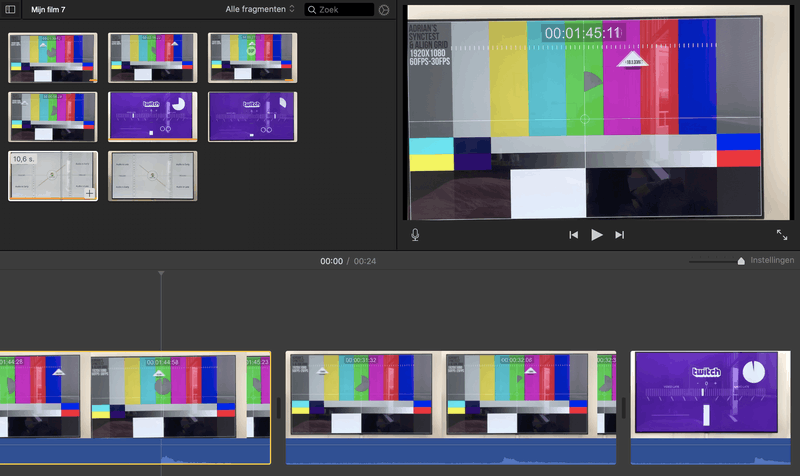The width and height of the screenshot is (800, 476).
Task: Click audio waveform under the Twitch clip
Action: [710, 452]
